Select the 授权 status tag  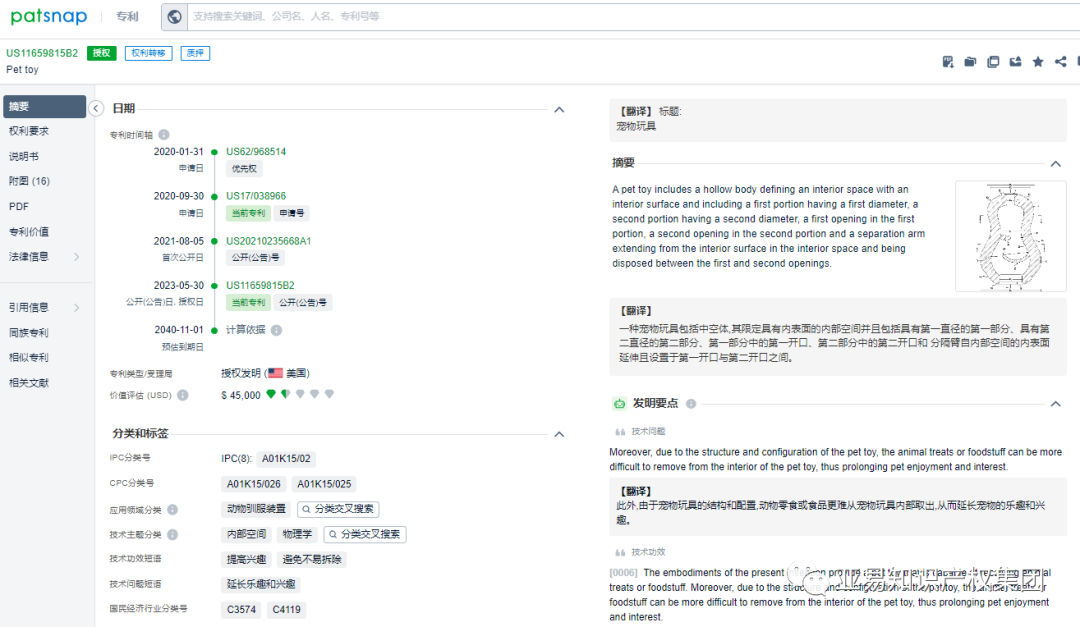[x=101, y=52]
